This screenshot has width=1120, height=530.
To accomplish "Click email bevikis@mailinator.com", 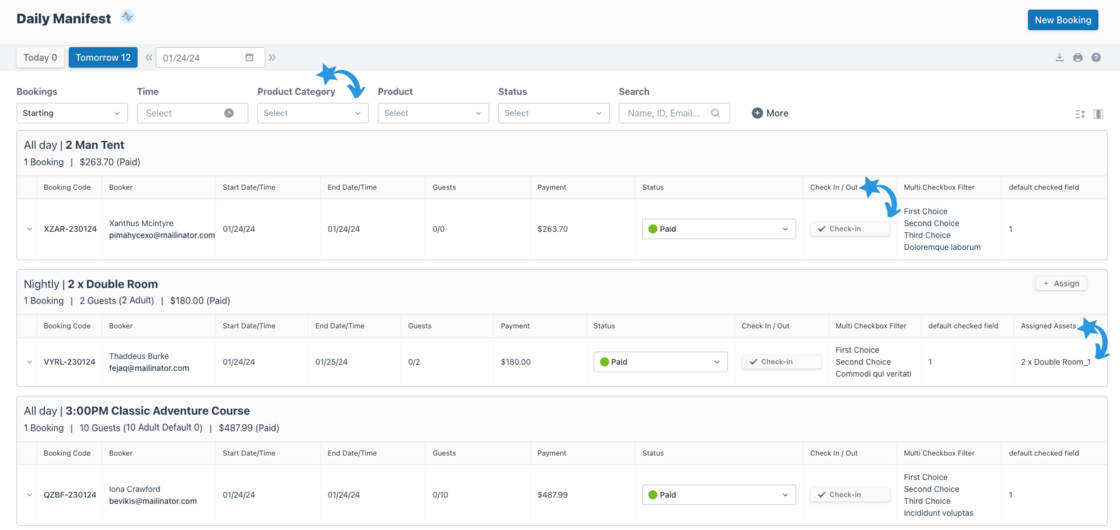I will point(153,501).
